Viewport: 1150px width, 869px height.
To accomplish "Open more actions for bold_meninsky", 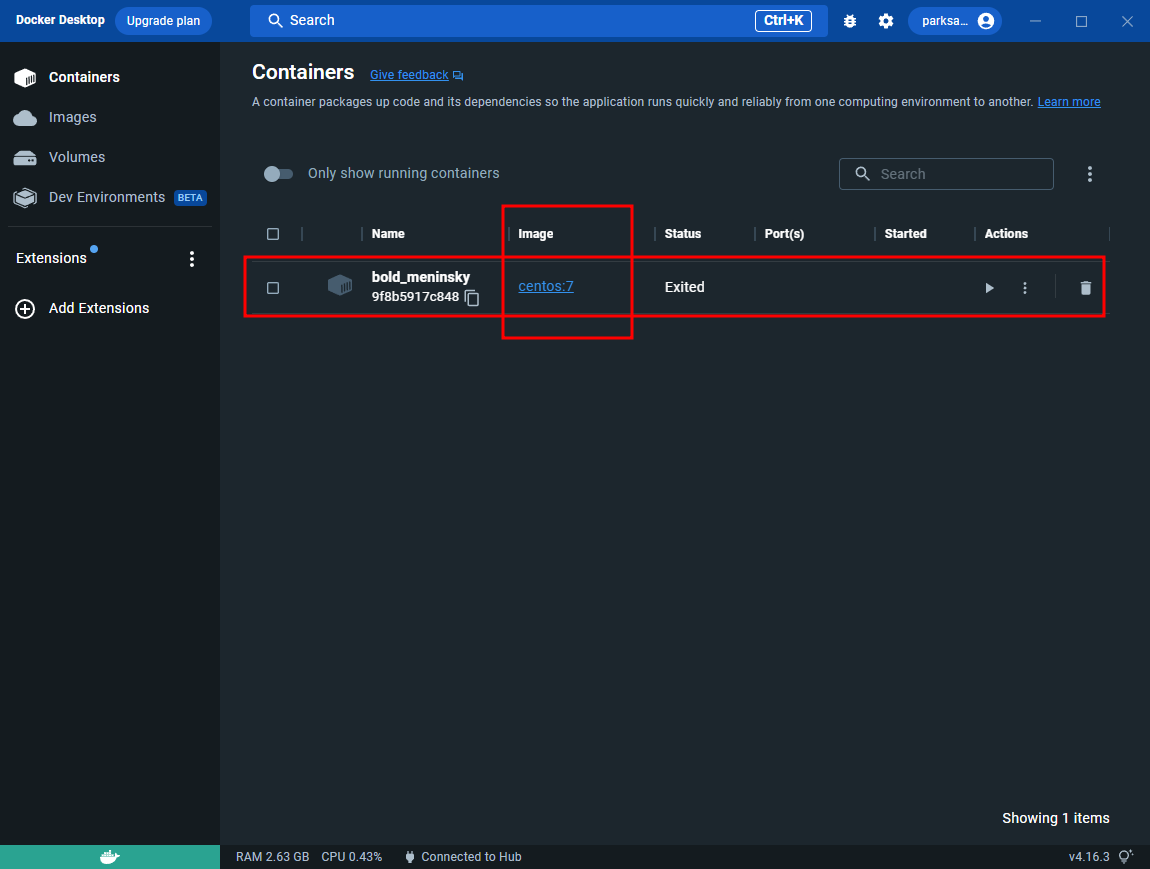I will coord(1025,288).
